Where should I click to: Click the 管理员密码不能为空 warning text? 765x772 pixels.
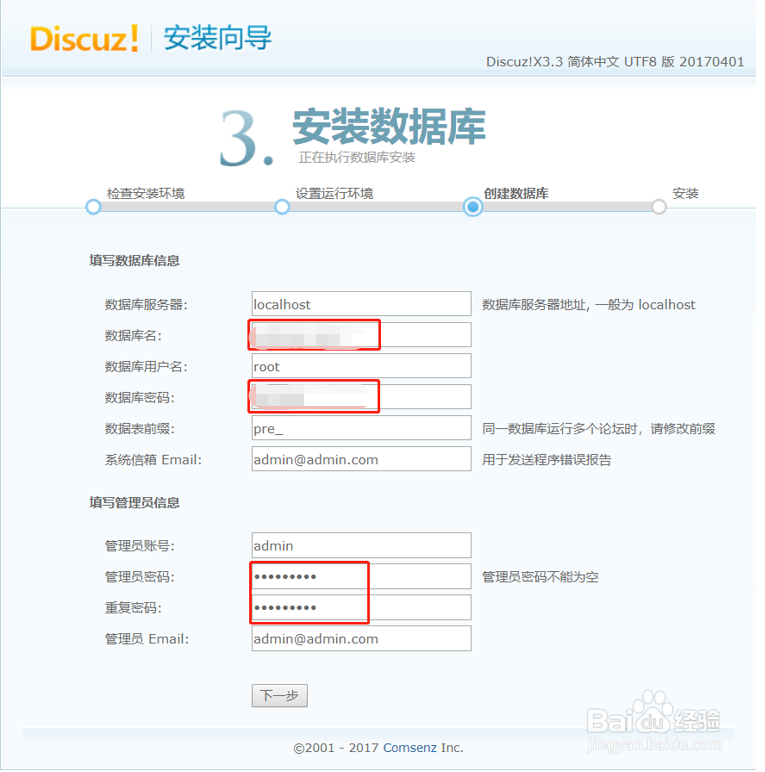pos(540,577)
